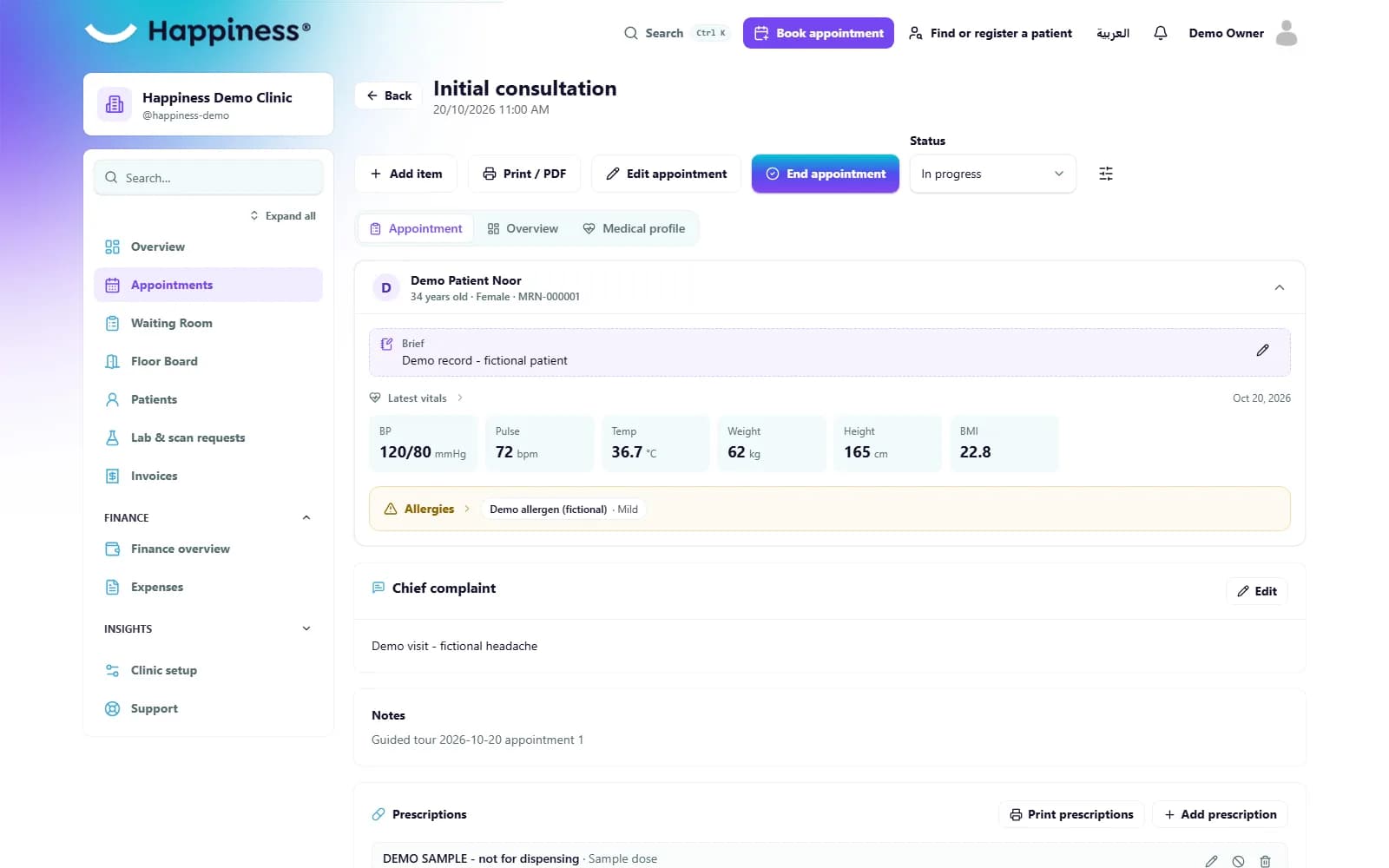Switch to the Medical profile tab

(x=634, y=228)
